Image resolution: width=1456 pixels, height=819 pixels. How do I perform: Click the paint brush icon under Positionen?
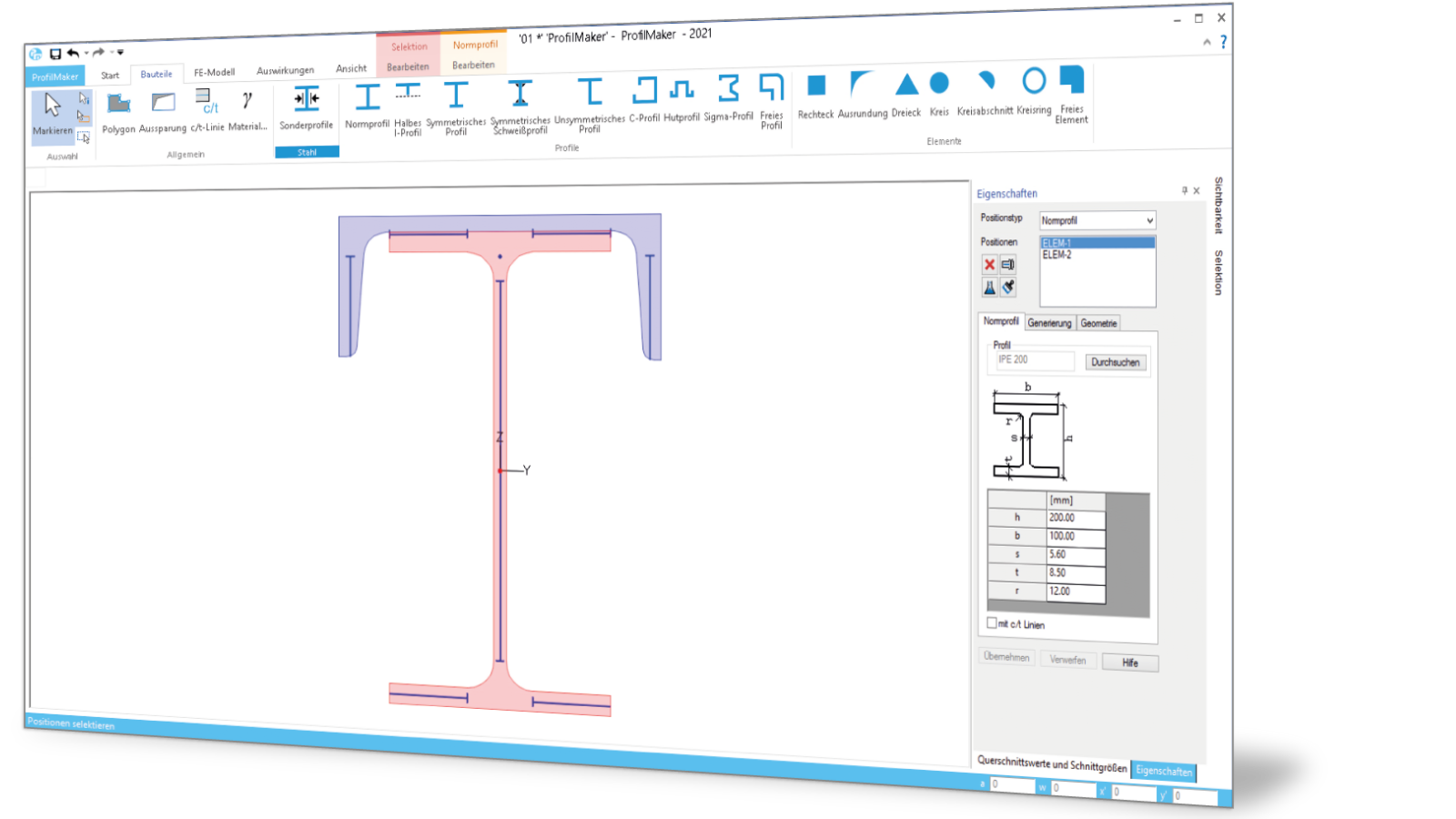pos(1008,288)
